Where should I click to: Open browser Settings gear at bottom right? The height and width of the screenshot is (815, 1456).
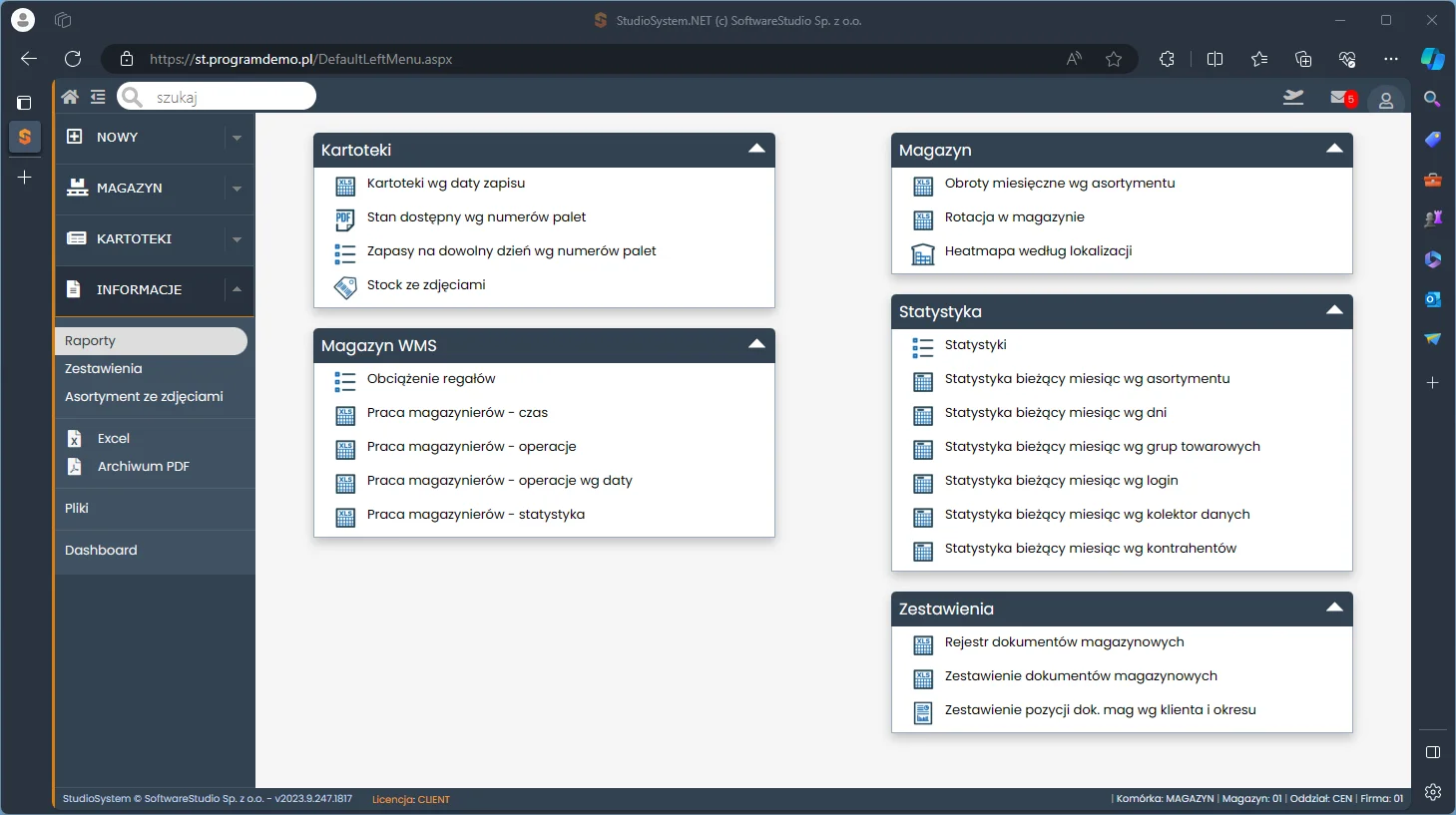tap(1433, 792)
